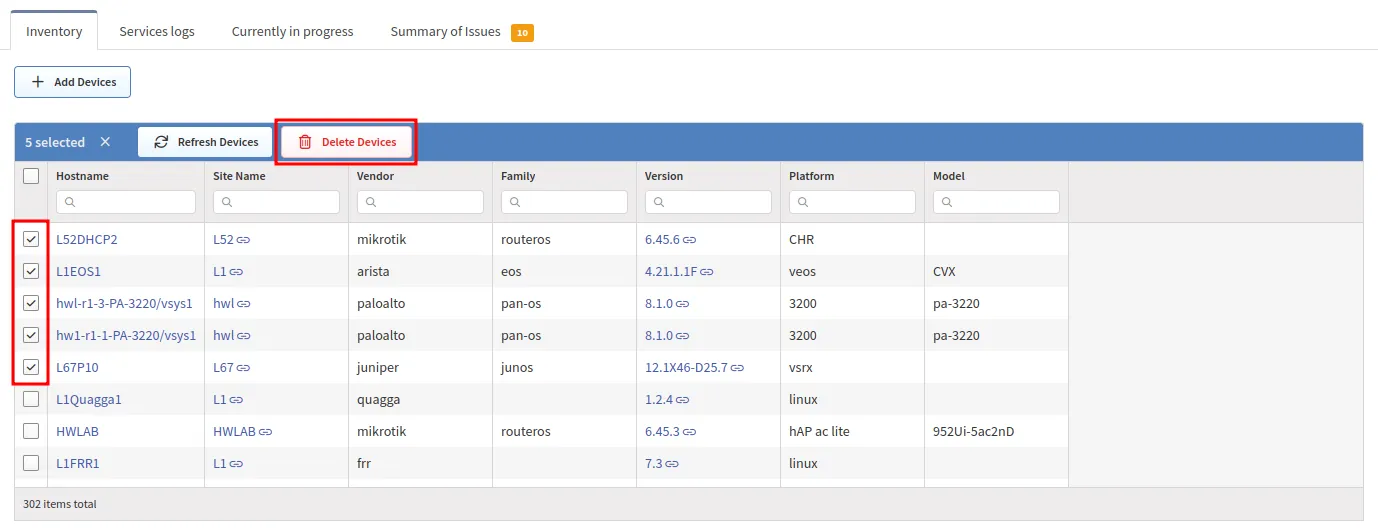
Task: Click the link icon next to L67 site
Action: (244, 368)
